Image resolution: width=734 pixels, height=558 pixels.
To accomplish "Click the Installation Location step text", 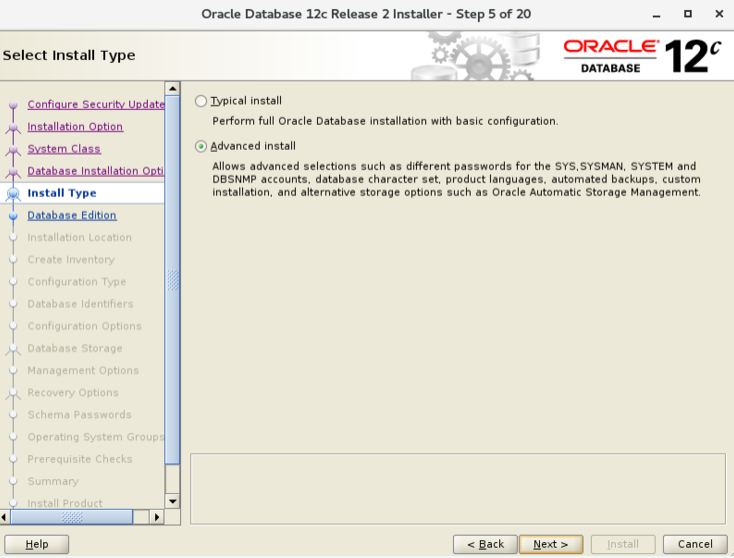I will tap(79, 237).
